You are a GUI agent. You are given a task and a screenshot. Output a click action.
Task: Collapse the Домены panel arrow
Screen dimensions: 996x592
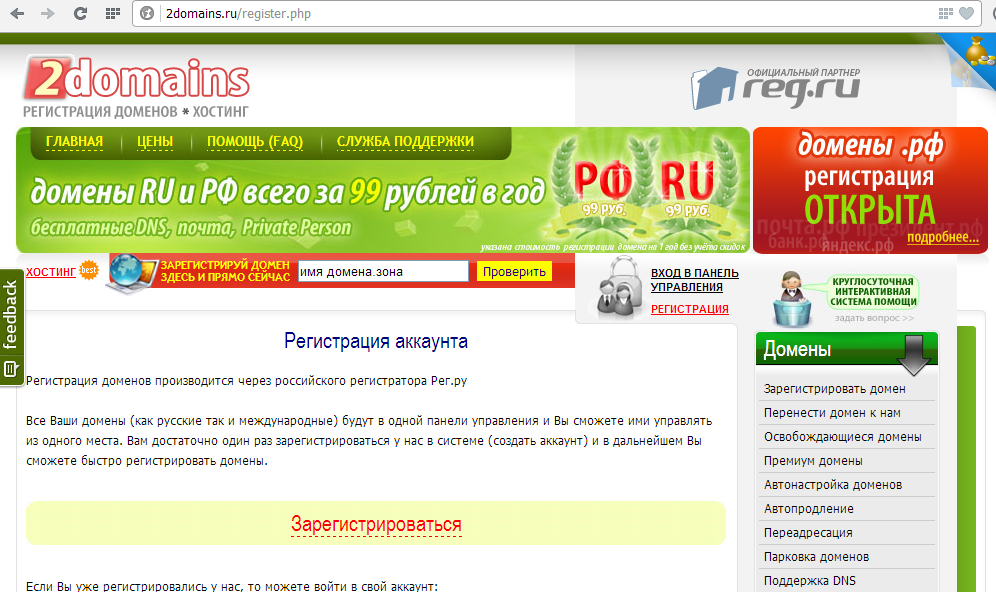pyautogui.click(x=913, y=354)
